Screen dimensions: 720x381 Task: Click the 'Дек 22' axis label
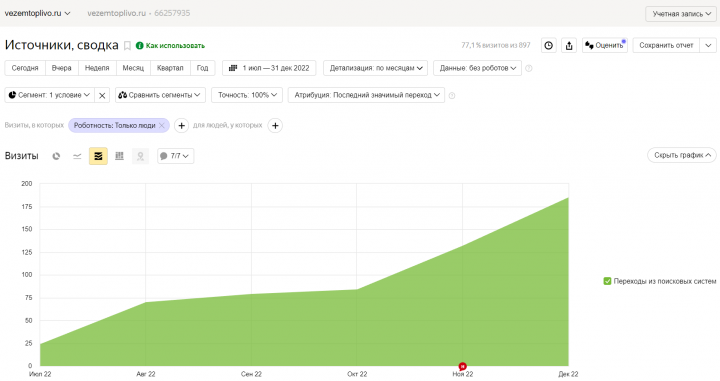tap(568, 374)
